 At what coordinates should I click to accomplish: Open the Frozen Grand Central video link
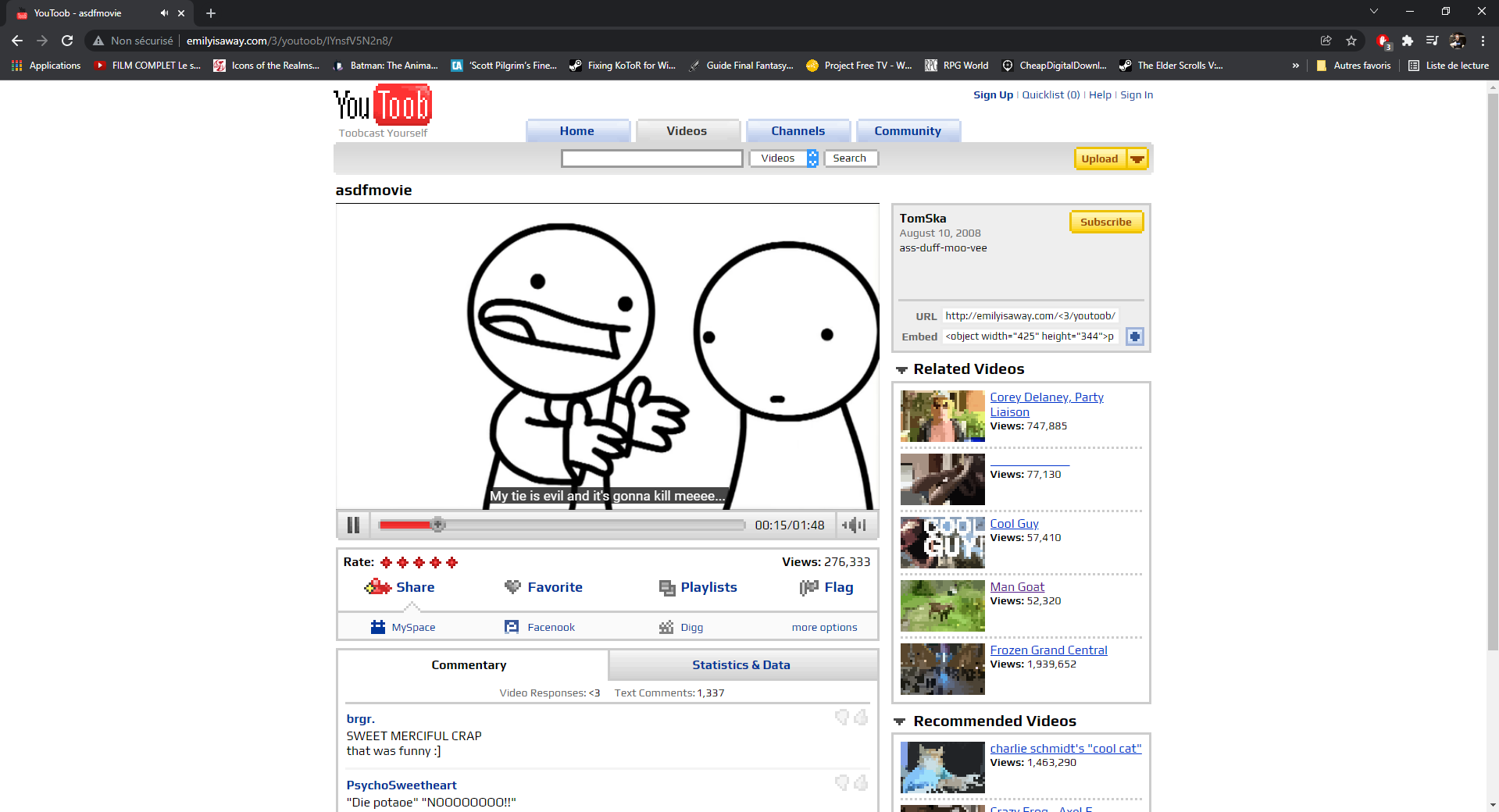click(1048, 650)
